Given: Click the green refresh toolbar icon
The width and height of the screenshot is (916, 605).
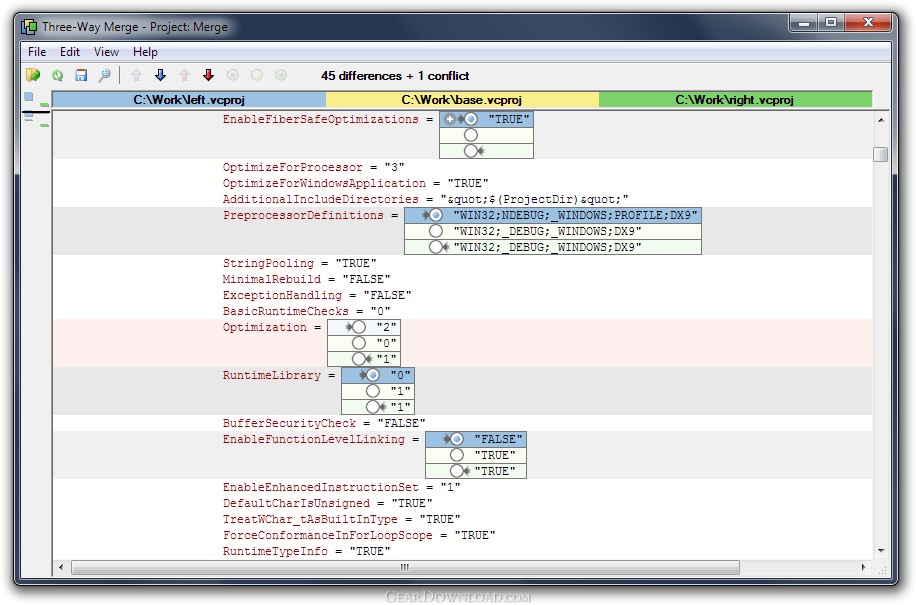Looking at the screenshot, I should point(57,75).
